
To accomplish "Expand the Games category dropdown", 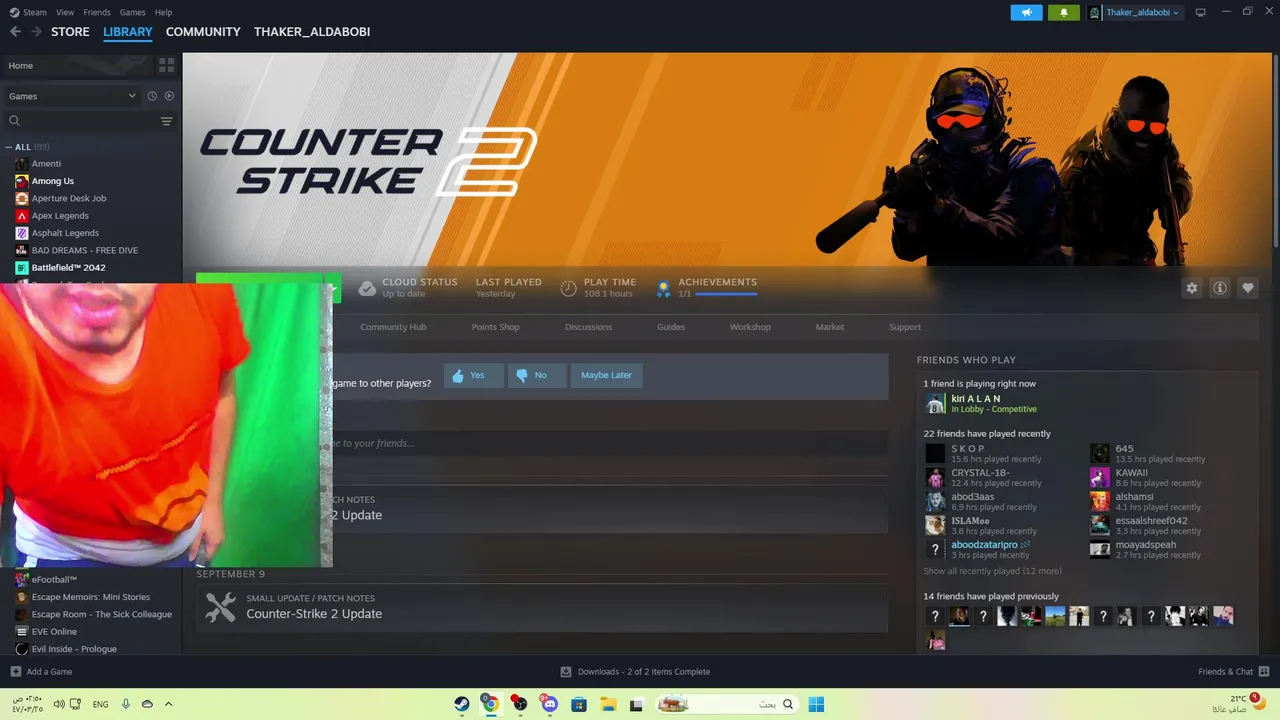I will pyautogui.click(x=72, y=96).
